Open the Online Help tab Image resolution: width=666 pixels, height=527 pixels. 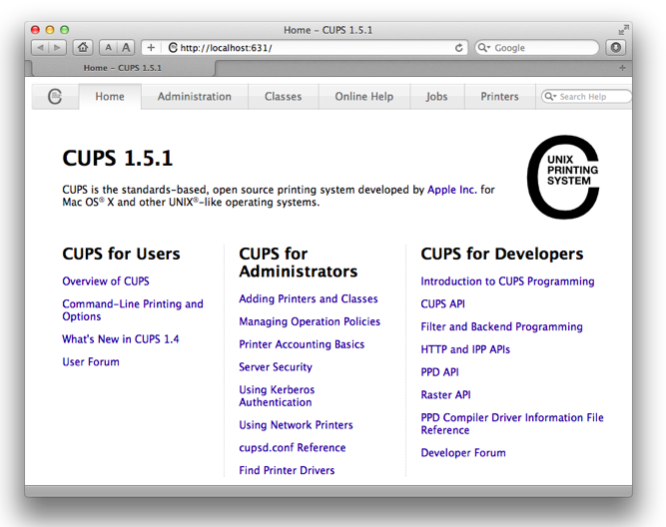364,96
